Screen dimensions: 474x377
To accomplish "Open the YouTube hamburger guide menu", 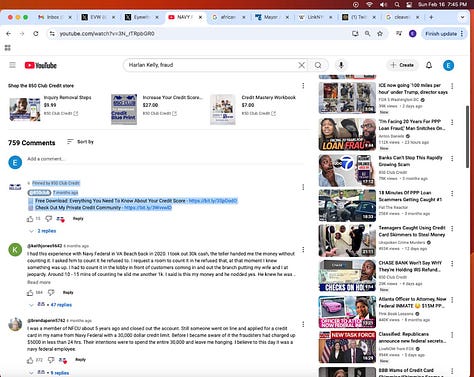I will coord(12,65).
